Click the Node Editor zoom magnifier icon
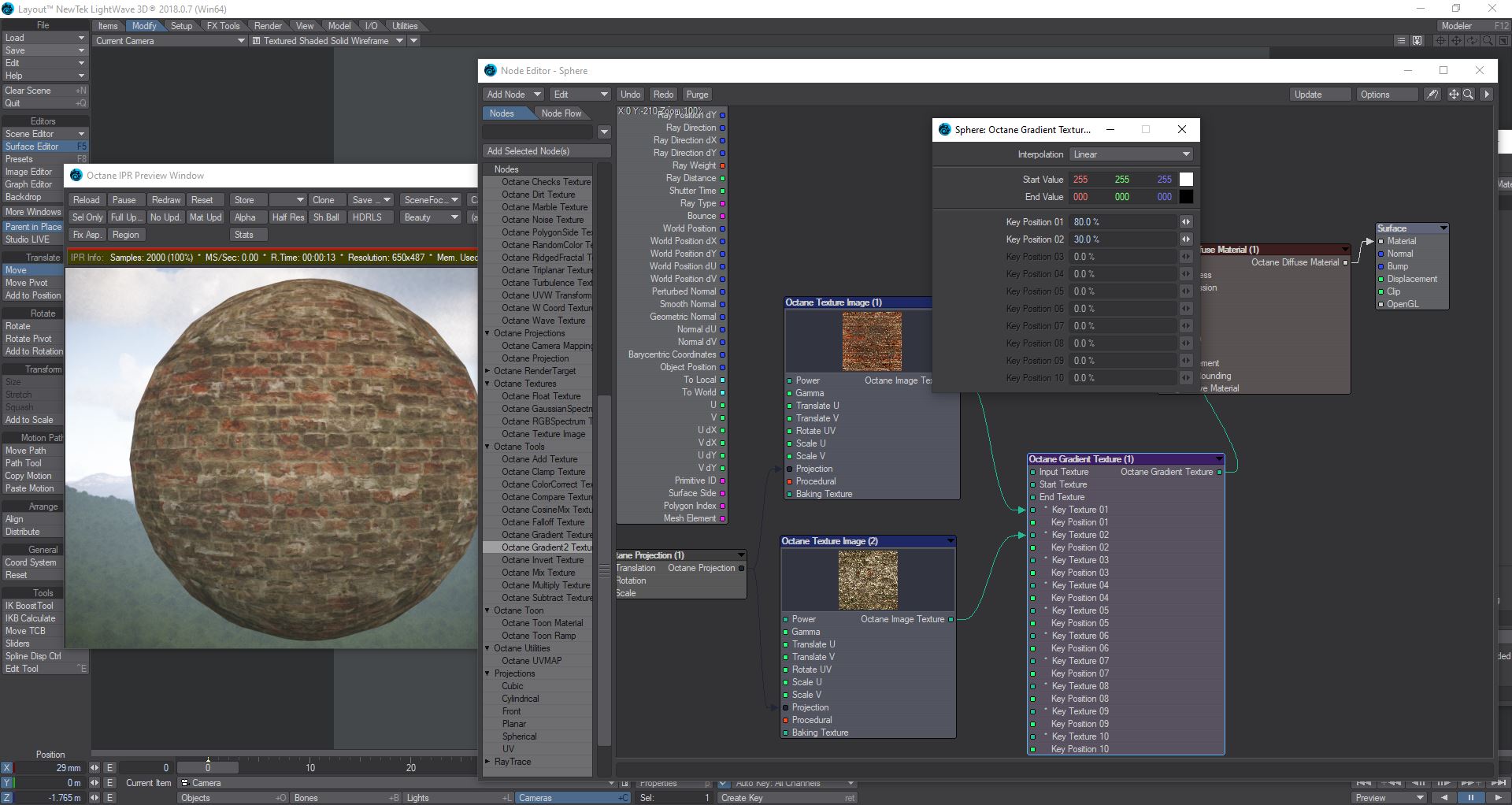This screenshot has width=1512, height=805. (1468, 95)
